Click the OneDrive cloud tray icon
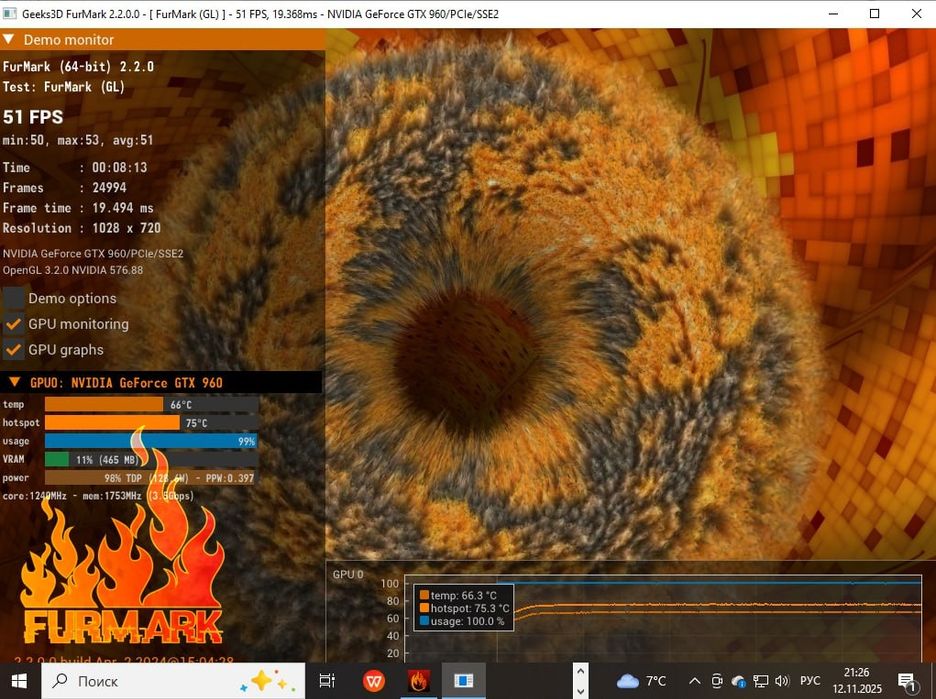The width and height of the screenshot is (936, 699). (x=738, y=681)
